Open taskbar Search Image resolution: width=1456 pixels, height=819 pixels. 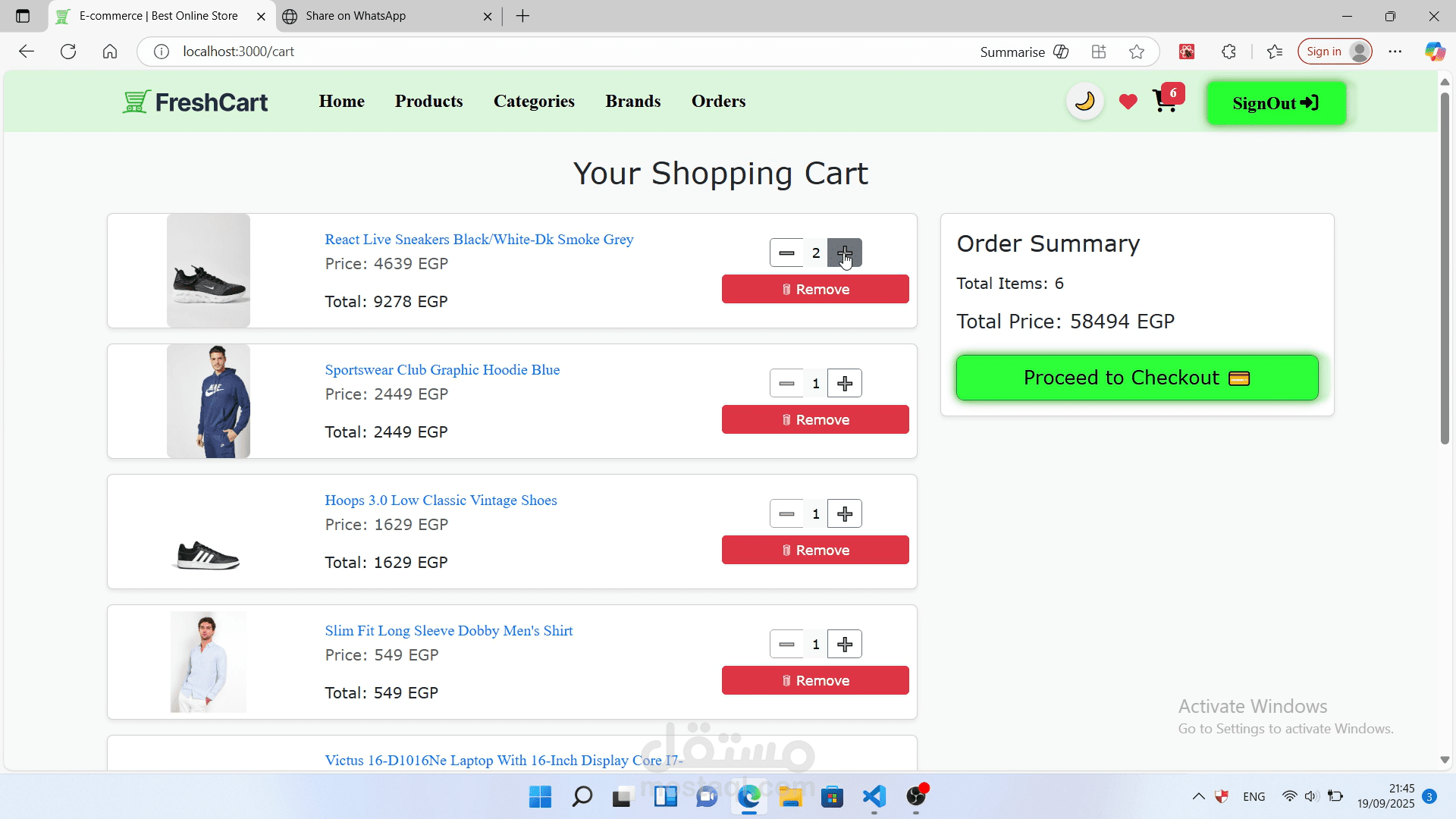[582, 797]
